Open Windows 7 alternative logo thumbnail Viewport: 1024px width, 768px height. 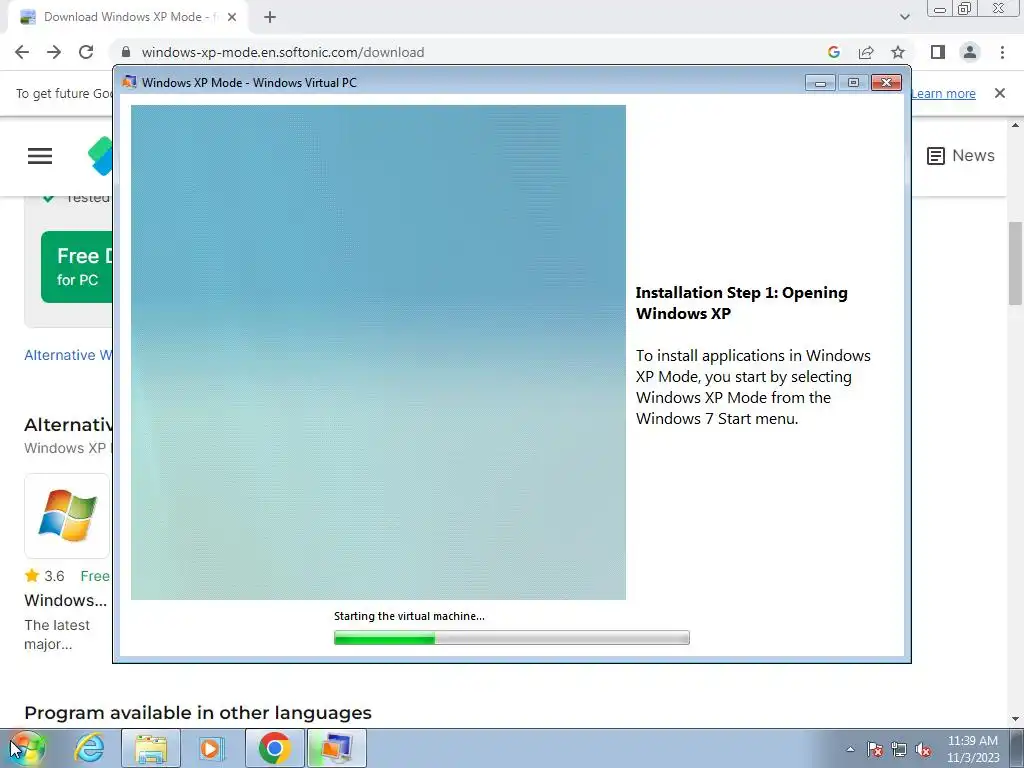[x=67, y=516]
